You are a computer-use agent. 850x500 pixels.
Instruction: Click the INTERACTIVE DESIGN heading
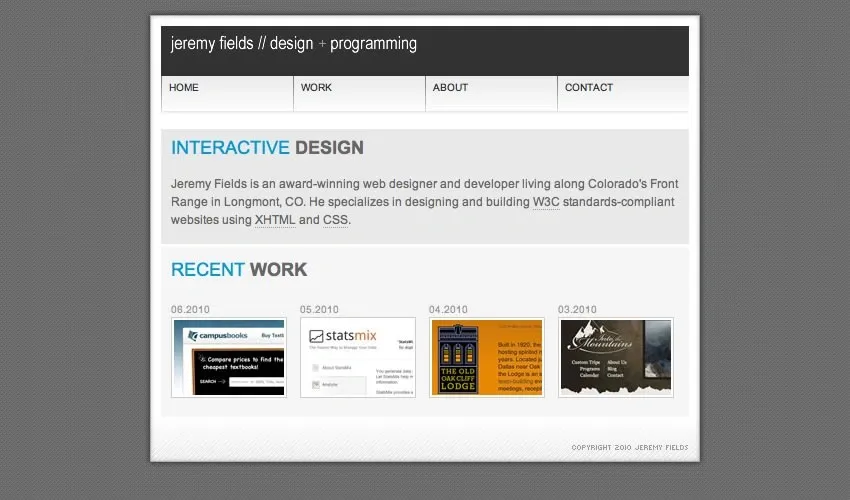point(267,148)
